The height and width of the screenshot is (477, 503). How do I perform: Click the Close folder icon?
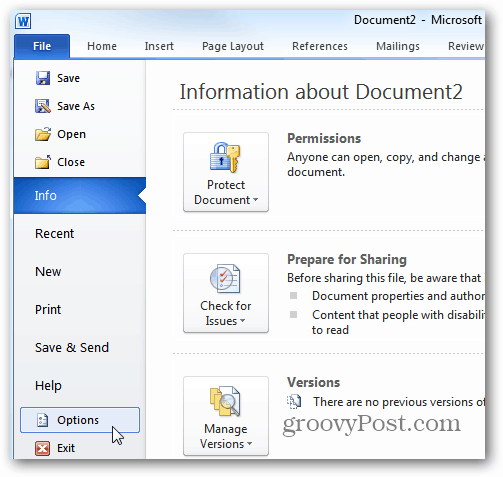pyautogui.click(x=43, y=162)
